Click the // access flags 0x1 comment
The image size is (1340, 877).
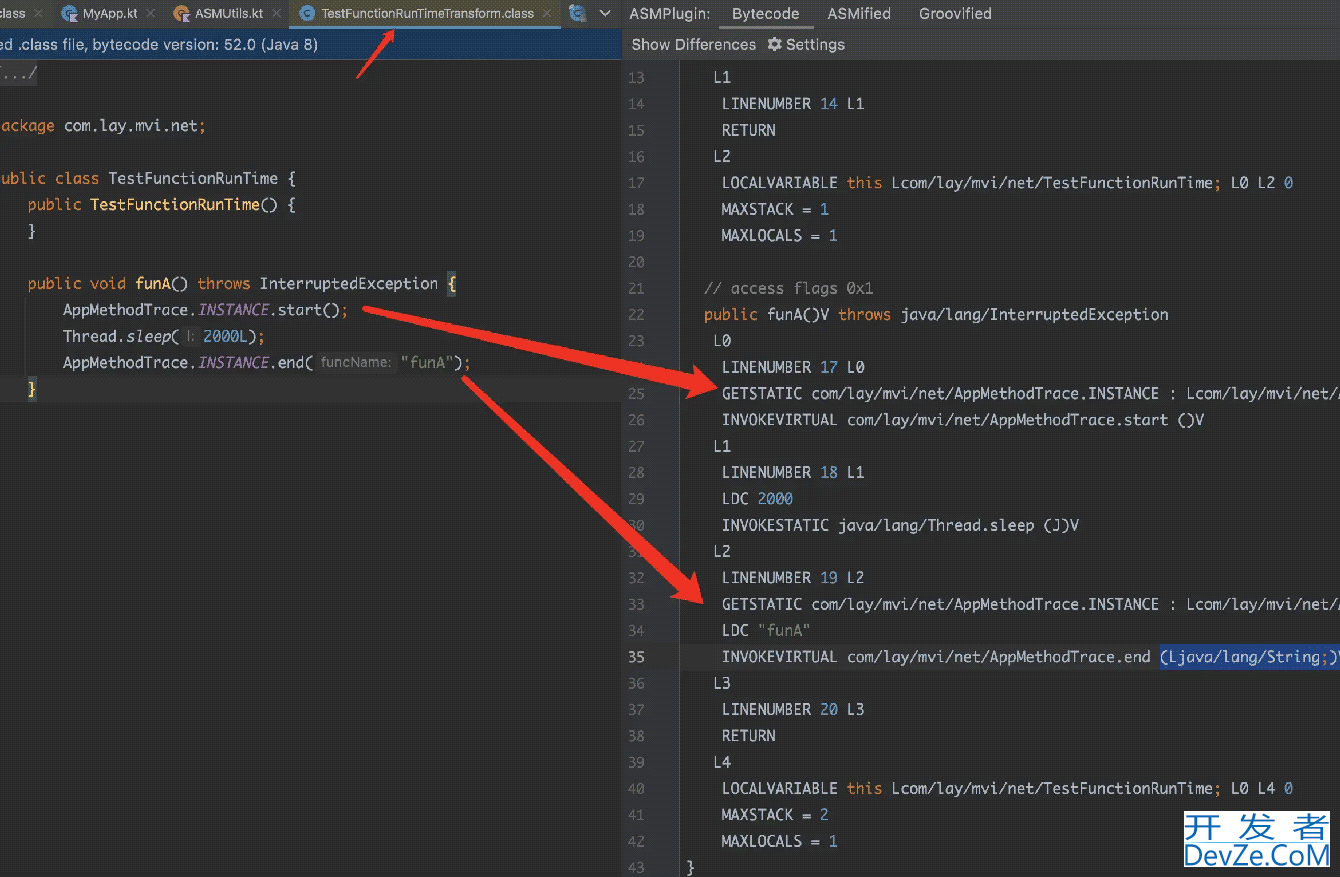coord(788,288)
